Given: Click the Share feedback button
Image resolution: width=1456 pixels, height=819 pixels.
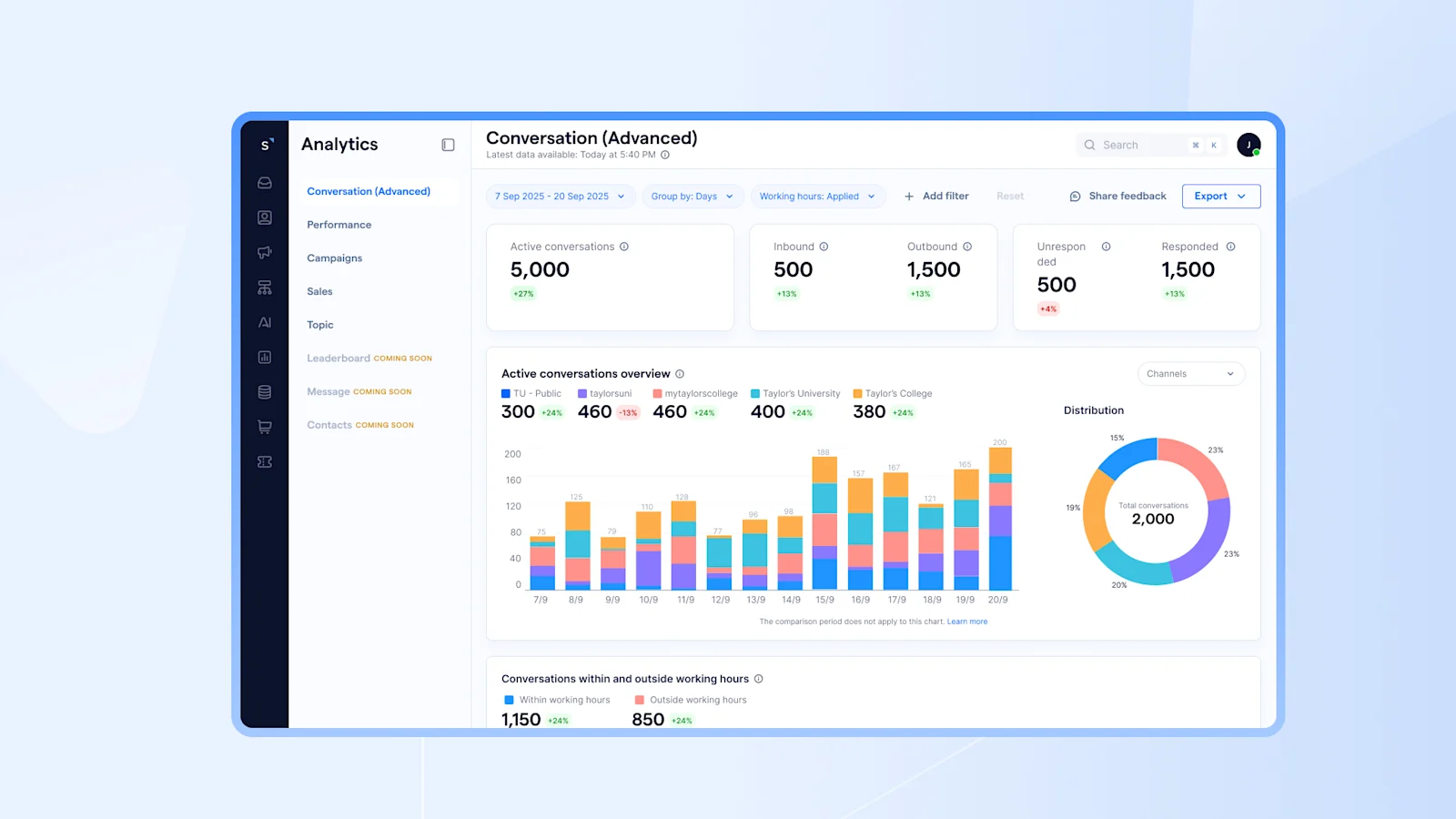Looking at the screenshot, I should click(x=1117, y=197).
